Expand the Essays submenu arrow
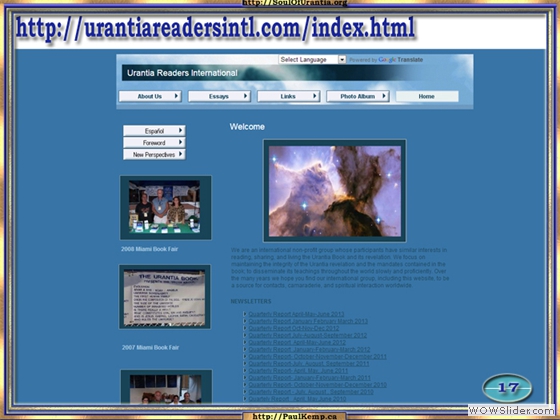Screen dimensions: 560x420 [245, 96]
